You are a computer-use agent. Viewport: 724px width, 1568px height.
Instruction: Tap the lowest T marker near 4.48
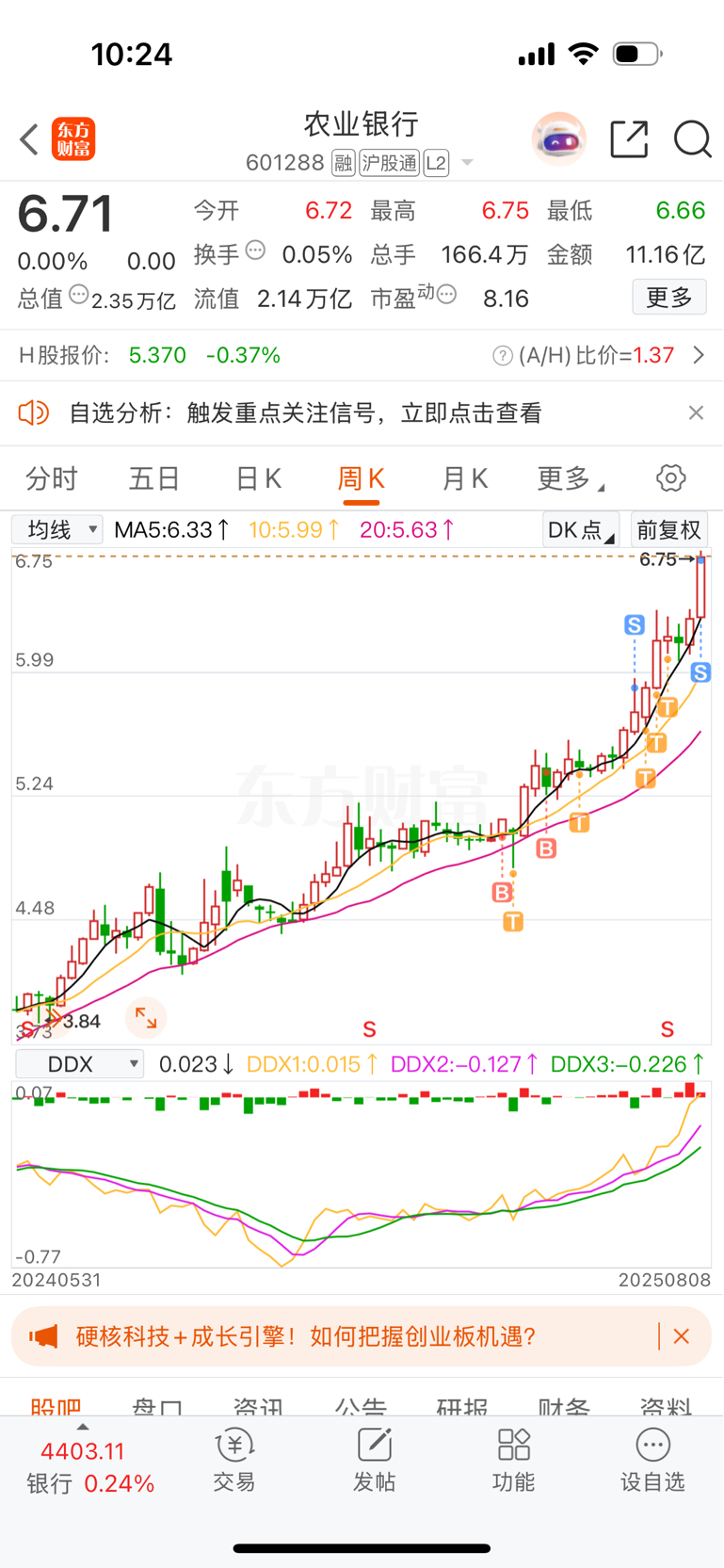coord(513,921)
